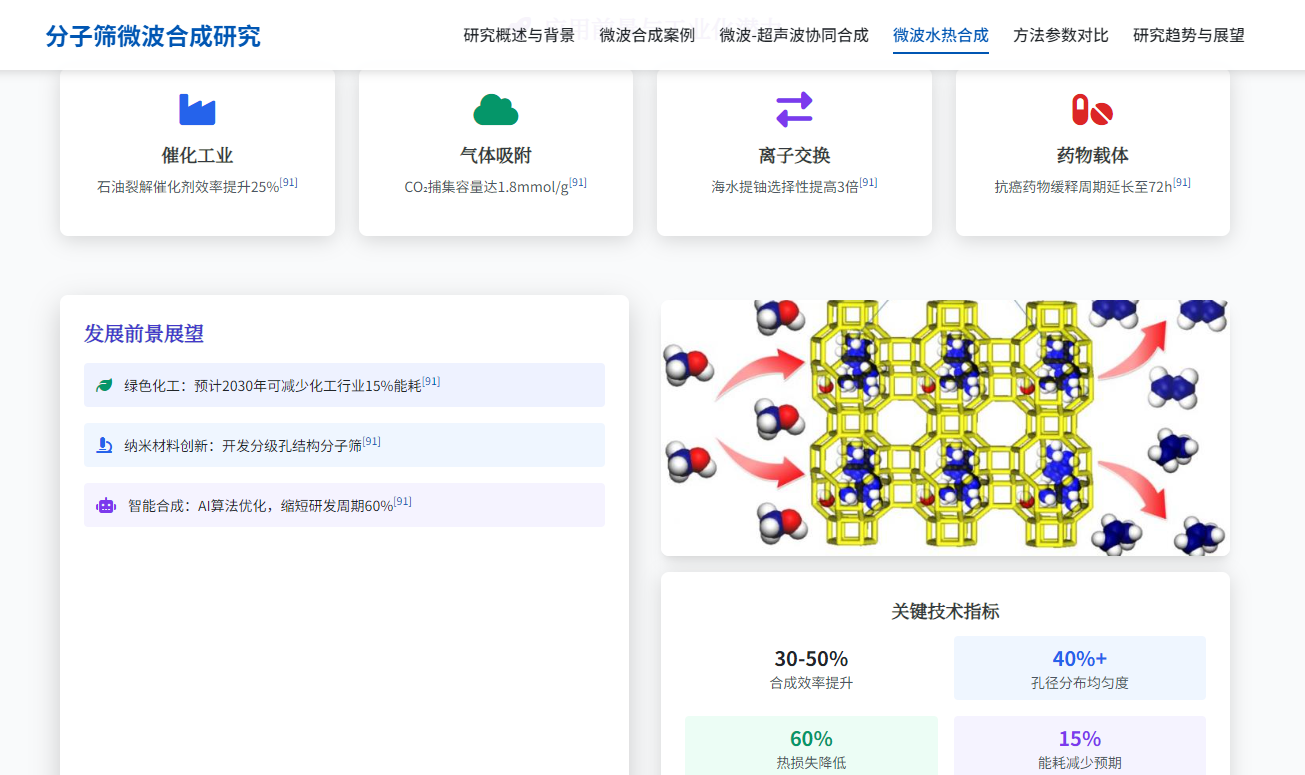Click the purple exchange arrows icon

794,109
